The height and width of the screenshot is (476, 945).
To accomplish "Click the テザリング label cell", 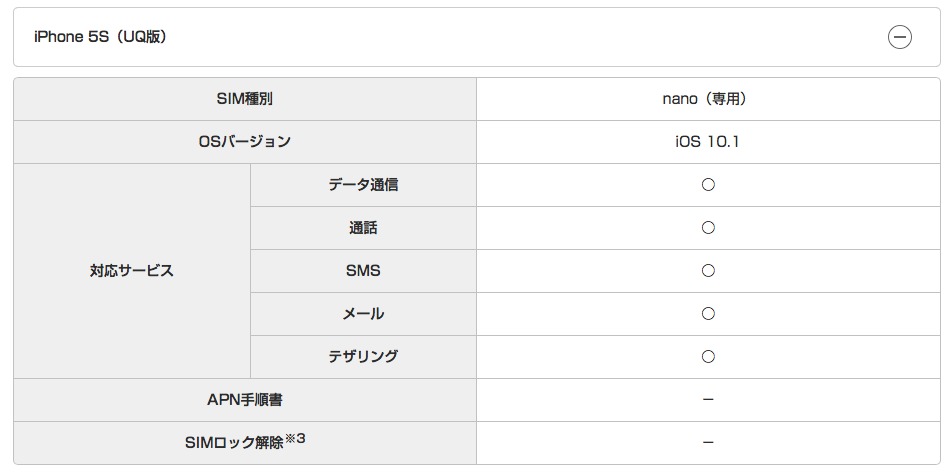I will [x=363, y=357].
